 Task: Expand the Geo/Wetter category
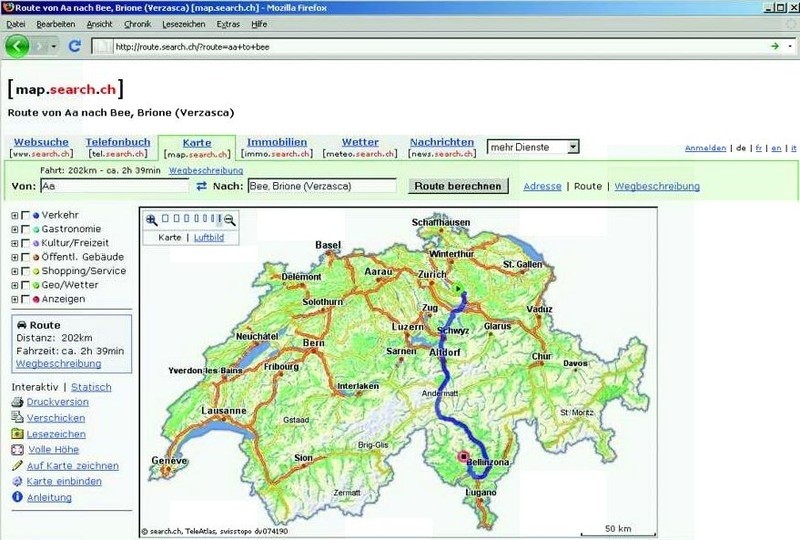(x=15, y=285)
